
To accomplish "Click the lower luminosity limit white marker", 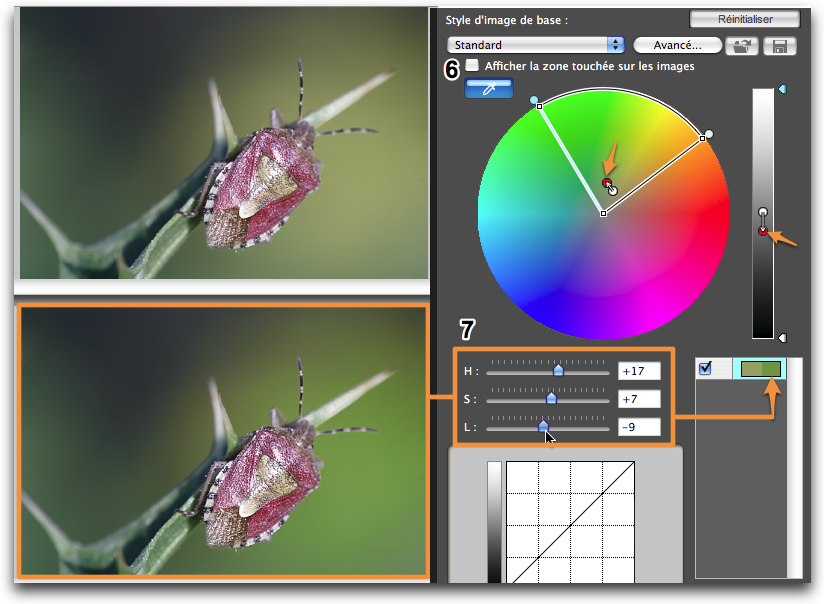I will 782,337.
